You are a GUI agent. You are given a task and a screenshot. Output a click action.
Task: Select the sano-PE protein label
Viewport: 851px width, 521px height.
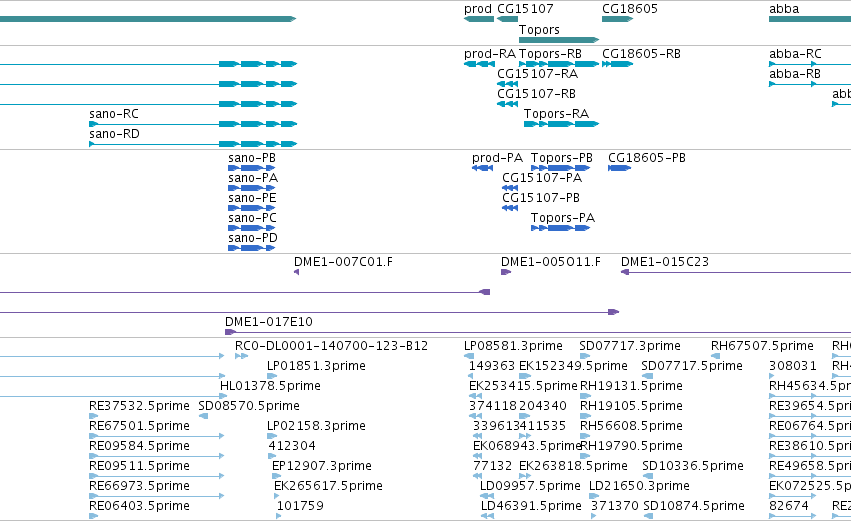pyautogui.click(x=252, y=199)
